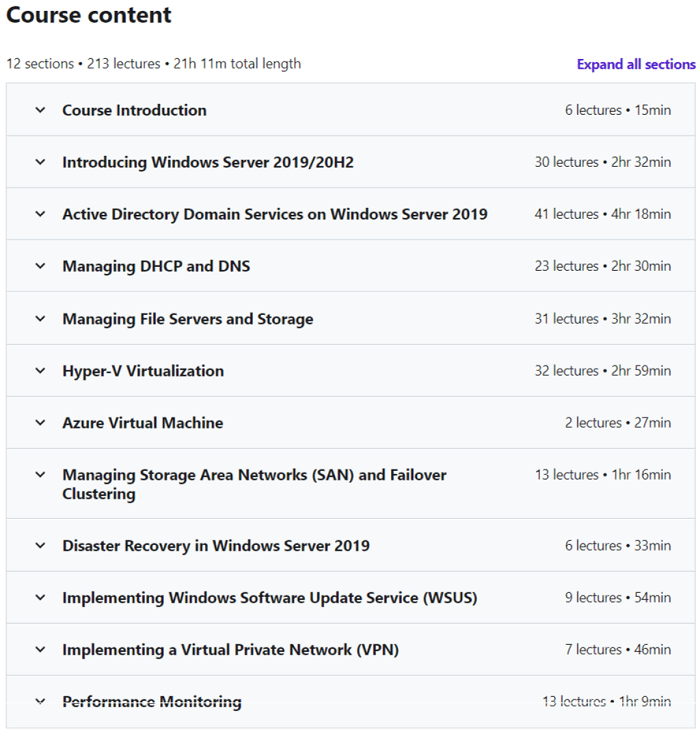700x734 pixels.
Task: Click chevron next to Virtual Private Network
Action: tap(40, 650)
